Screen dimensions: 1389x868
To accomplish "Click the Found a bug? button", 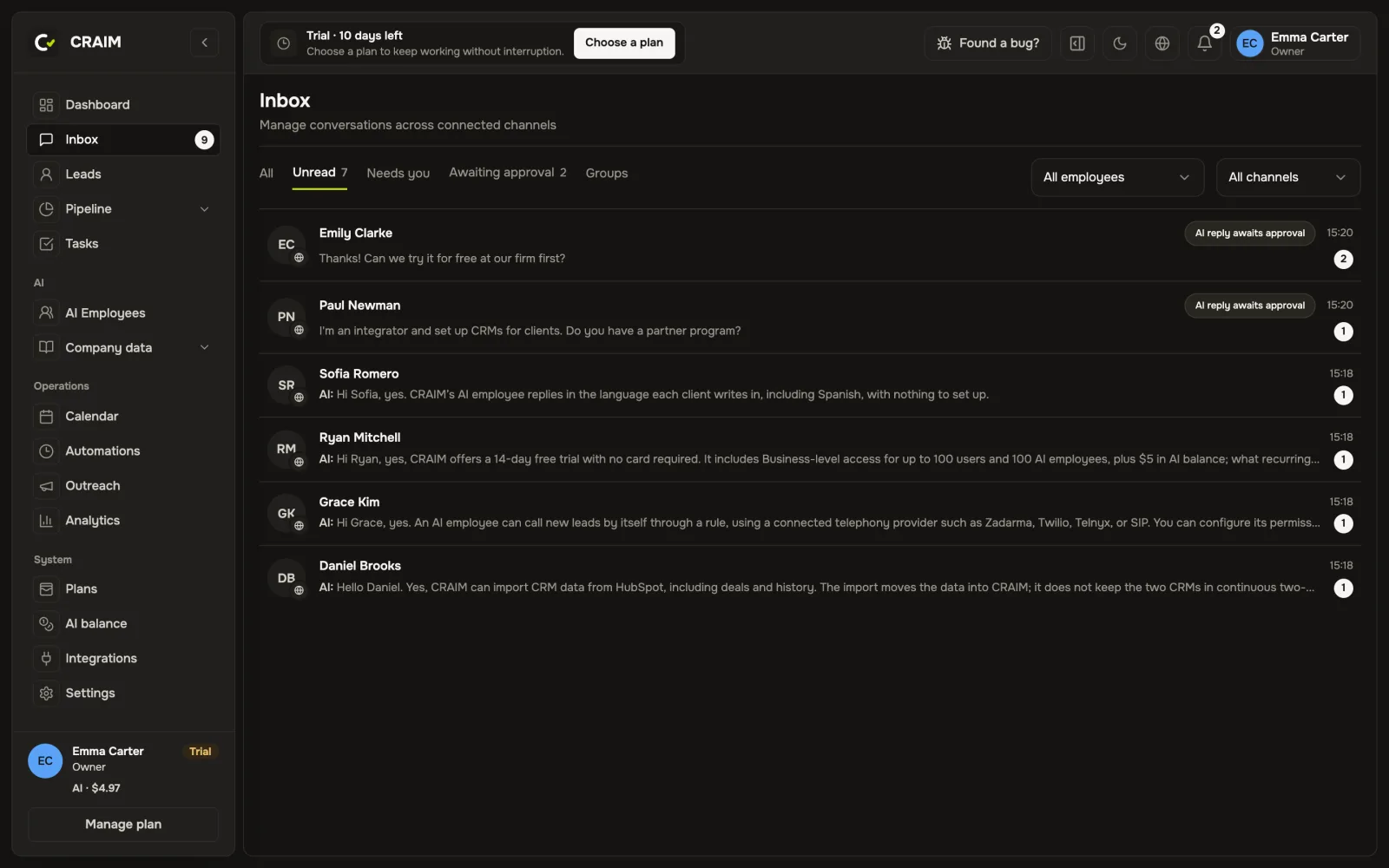I will coord(988,43).
